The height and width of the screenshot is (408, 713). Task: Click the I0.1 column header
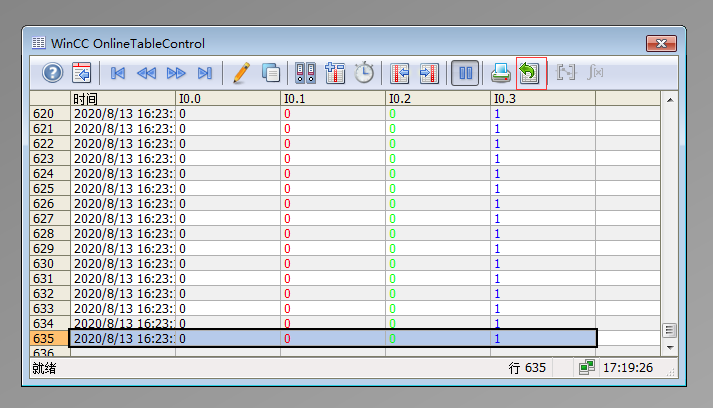(x=333, y=99)
